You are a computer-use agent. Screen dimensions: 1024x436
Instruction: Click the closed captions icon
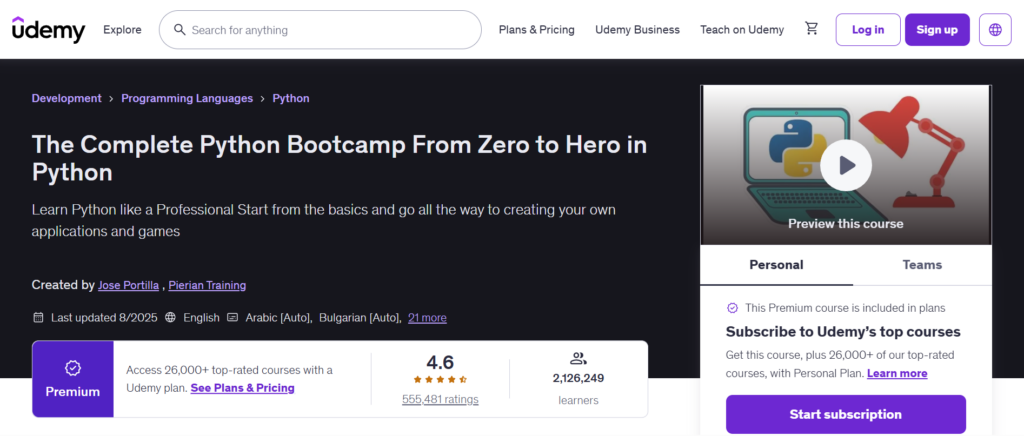click(232, 318)
